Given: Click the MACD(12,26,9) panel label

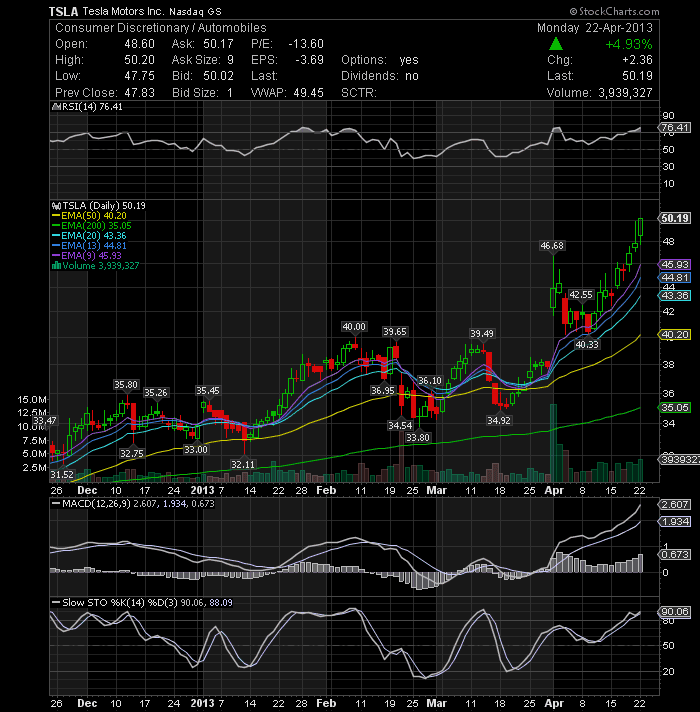Looking at the screenshot, I should (96, 504).
